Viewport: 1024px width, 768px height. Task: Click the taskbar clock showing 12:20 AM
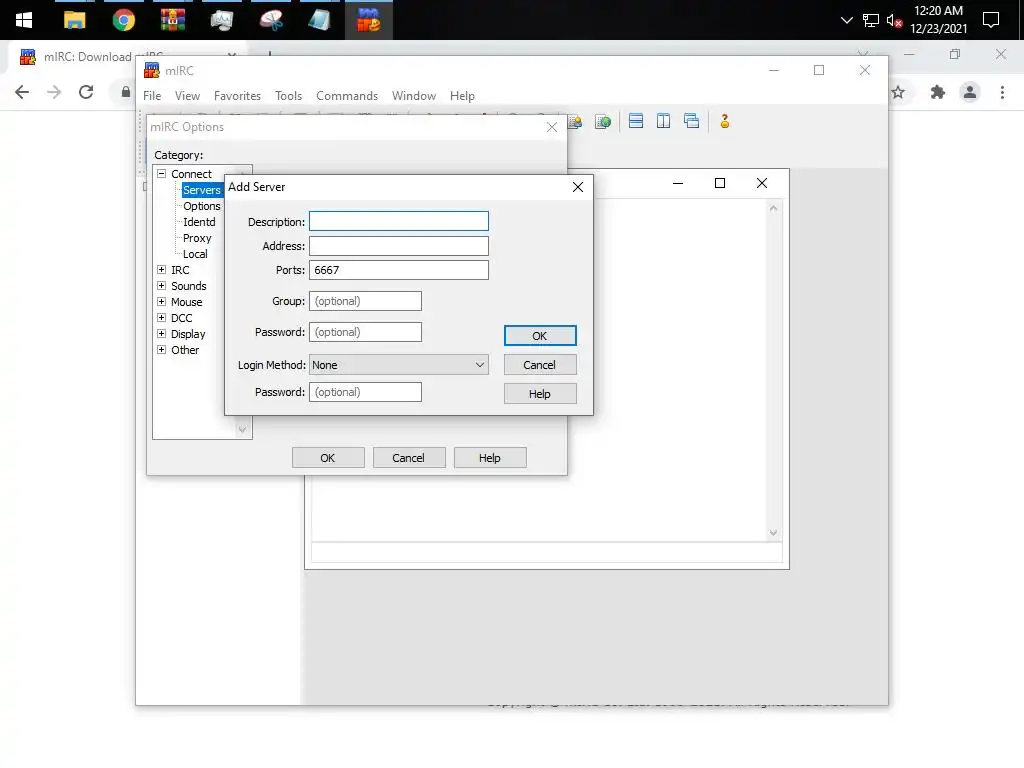[938, 20]
